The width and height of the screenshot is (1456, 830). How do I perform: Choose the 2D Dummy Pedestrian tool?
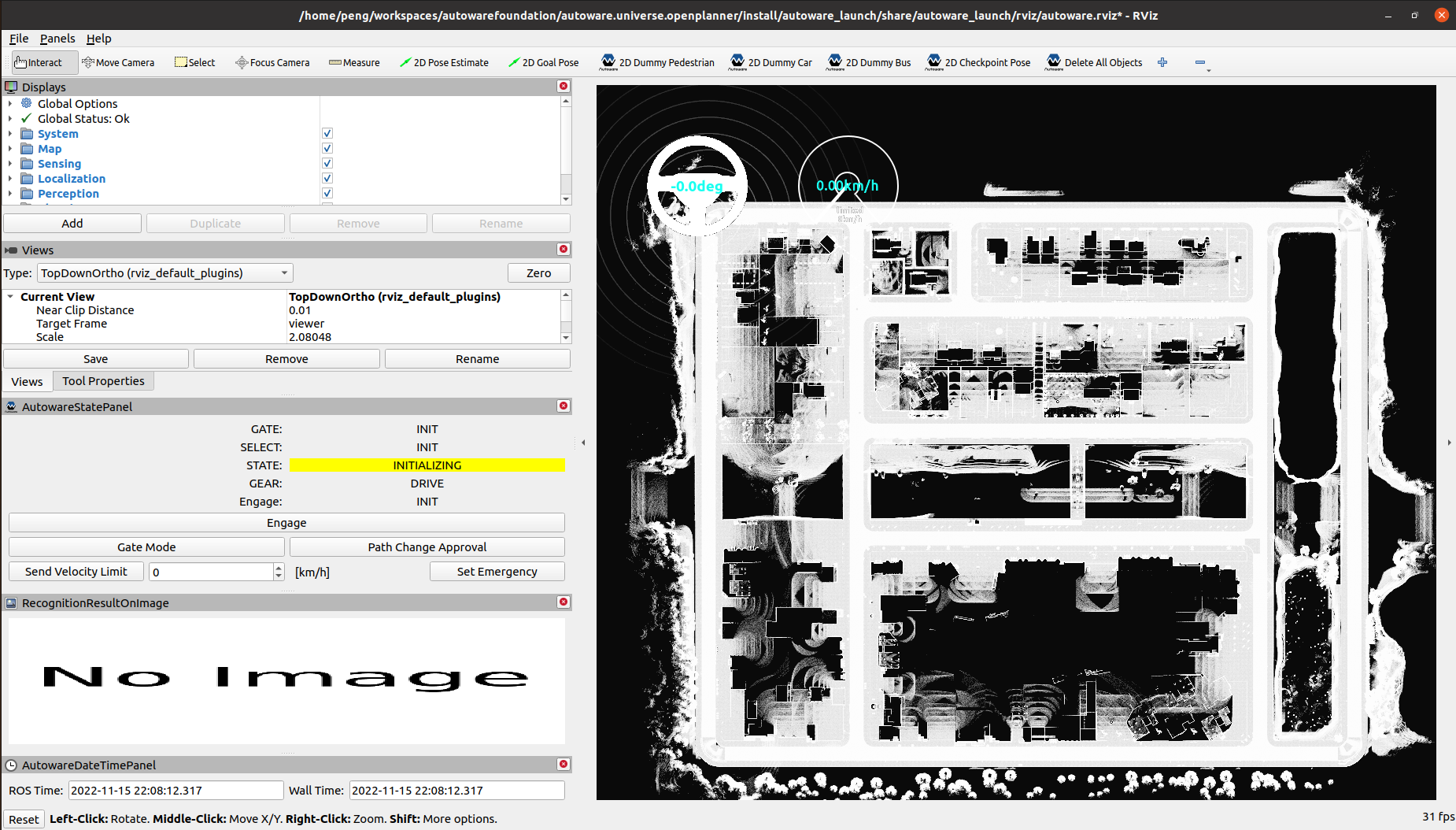657,62
